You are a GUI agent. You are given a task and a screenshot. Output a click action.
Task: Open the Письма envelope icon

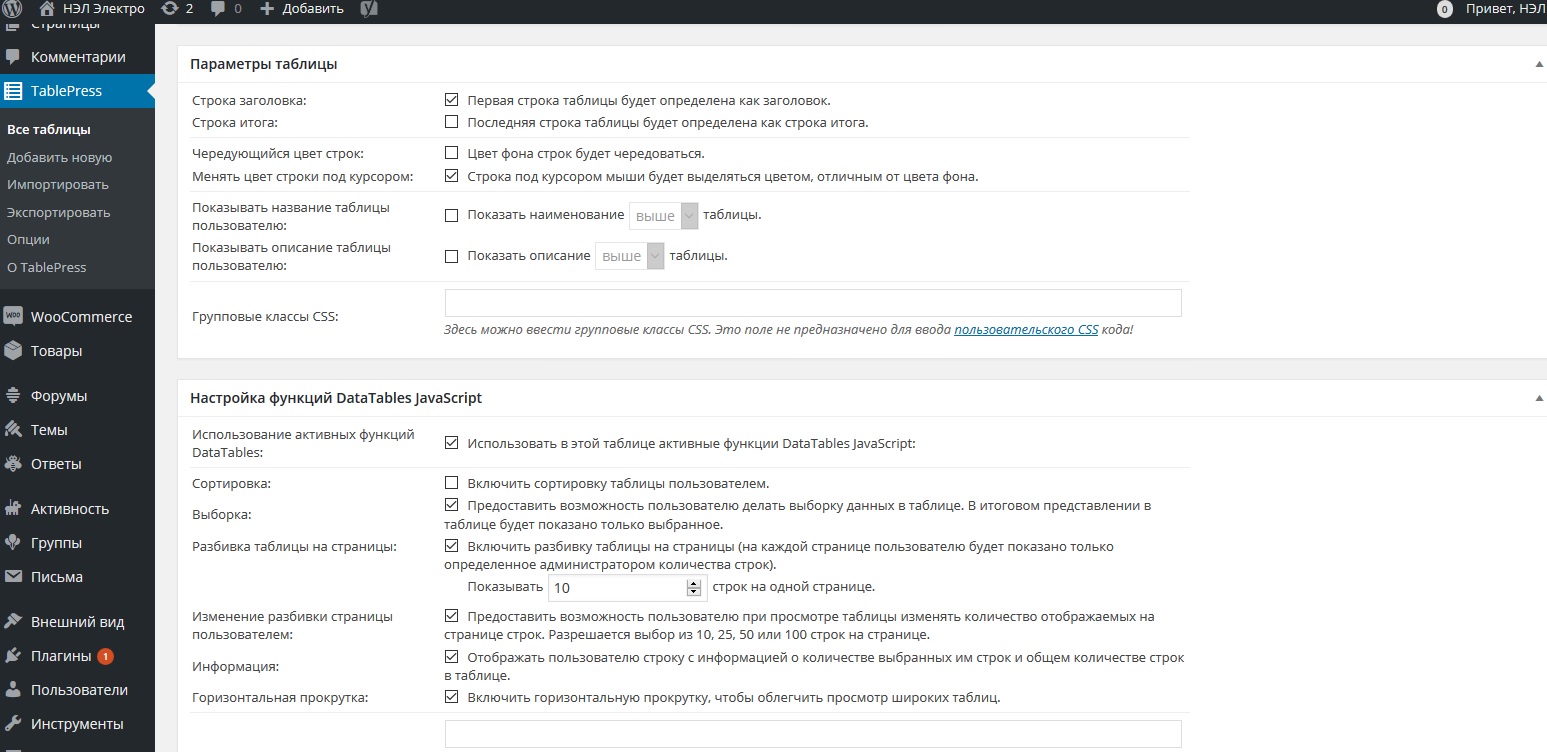pos(13,576)
